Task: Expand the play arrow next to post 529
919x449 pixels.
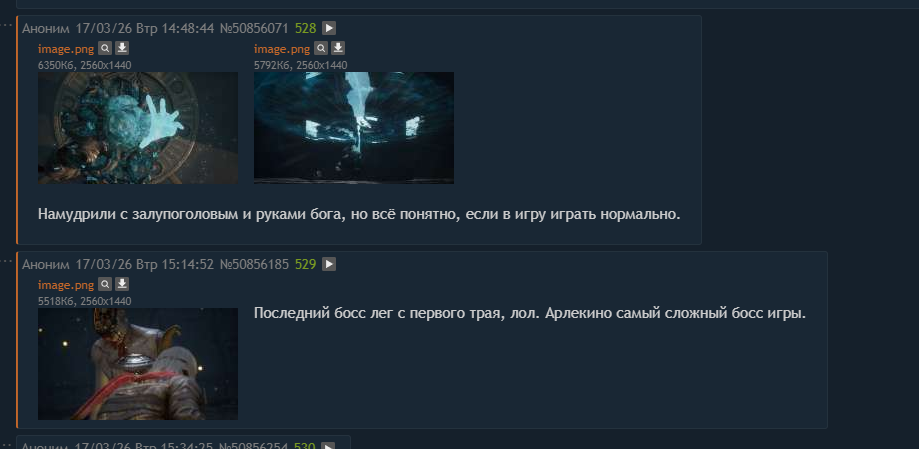Action: [329, 264]
